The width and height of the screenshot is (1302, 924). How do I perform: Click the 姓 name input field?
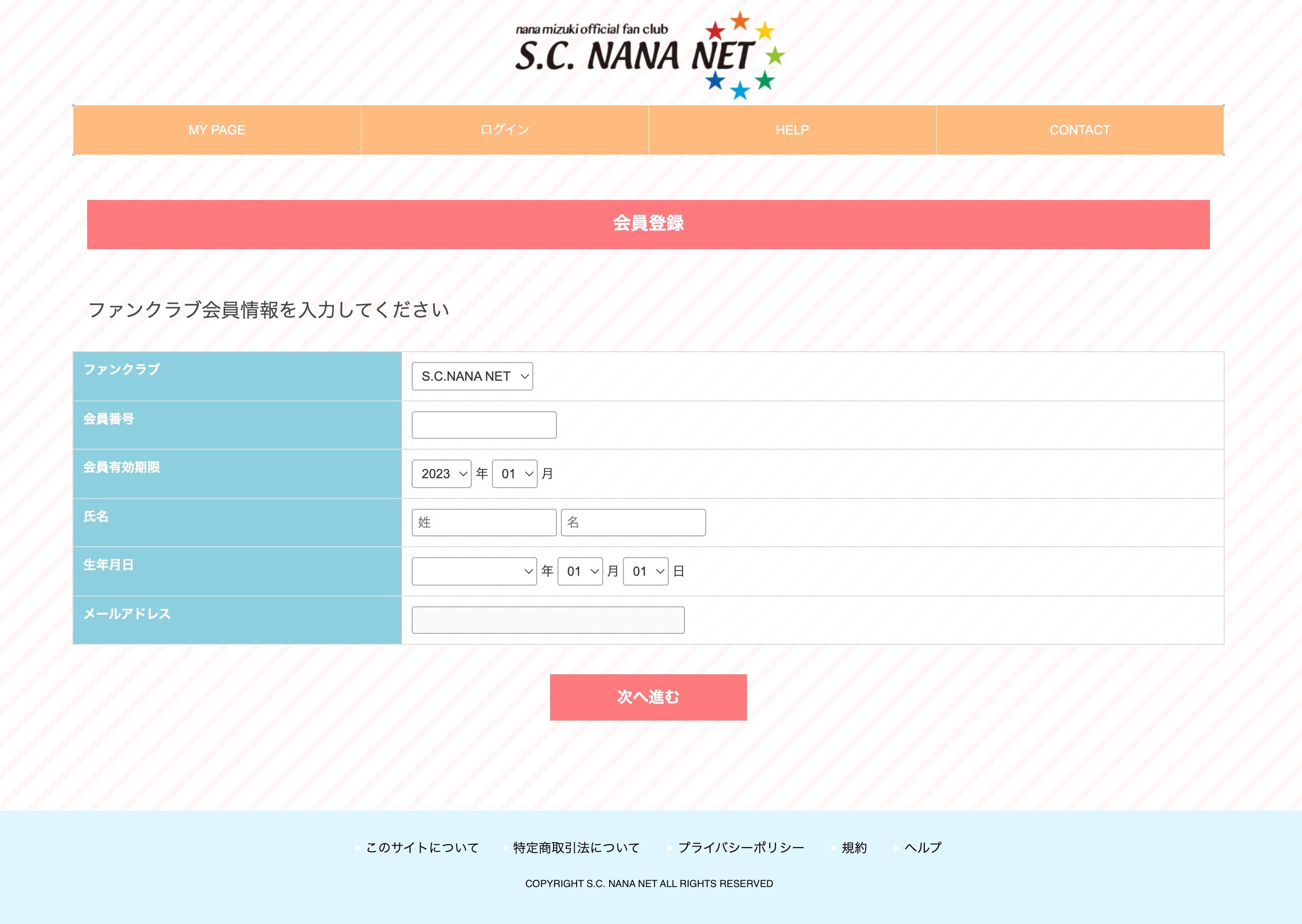click(x=484, y=522)
